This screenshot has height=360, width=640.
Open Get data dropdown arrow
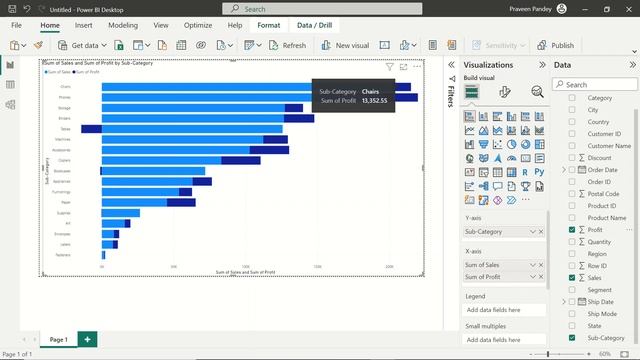click(x=104, y=45)
